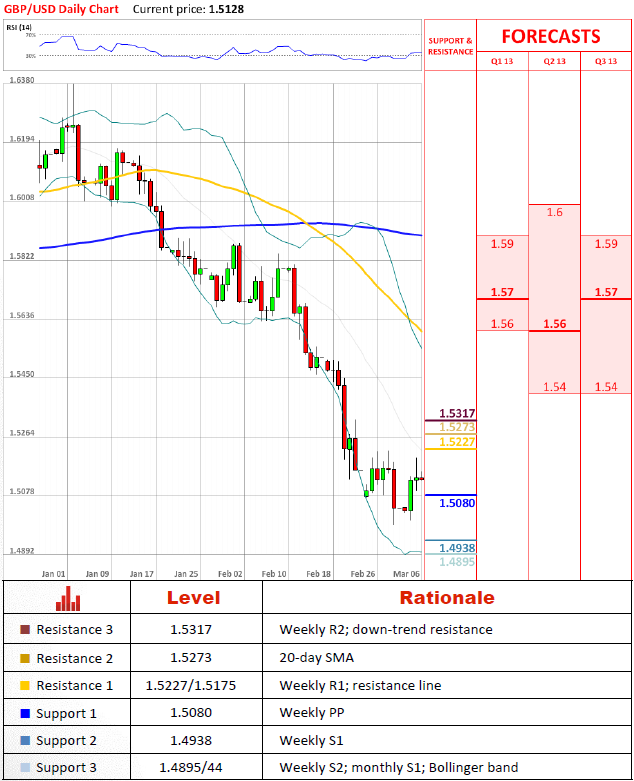Click the Q3 13 forecast value 1.54
This screenshot has width=634, height=781.
click(606, 387)
